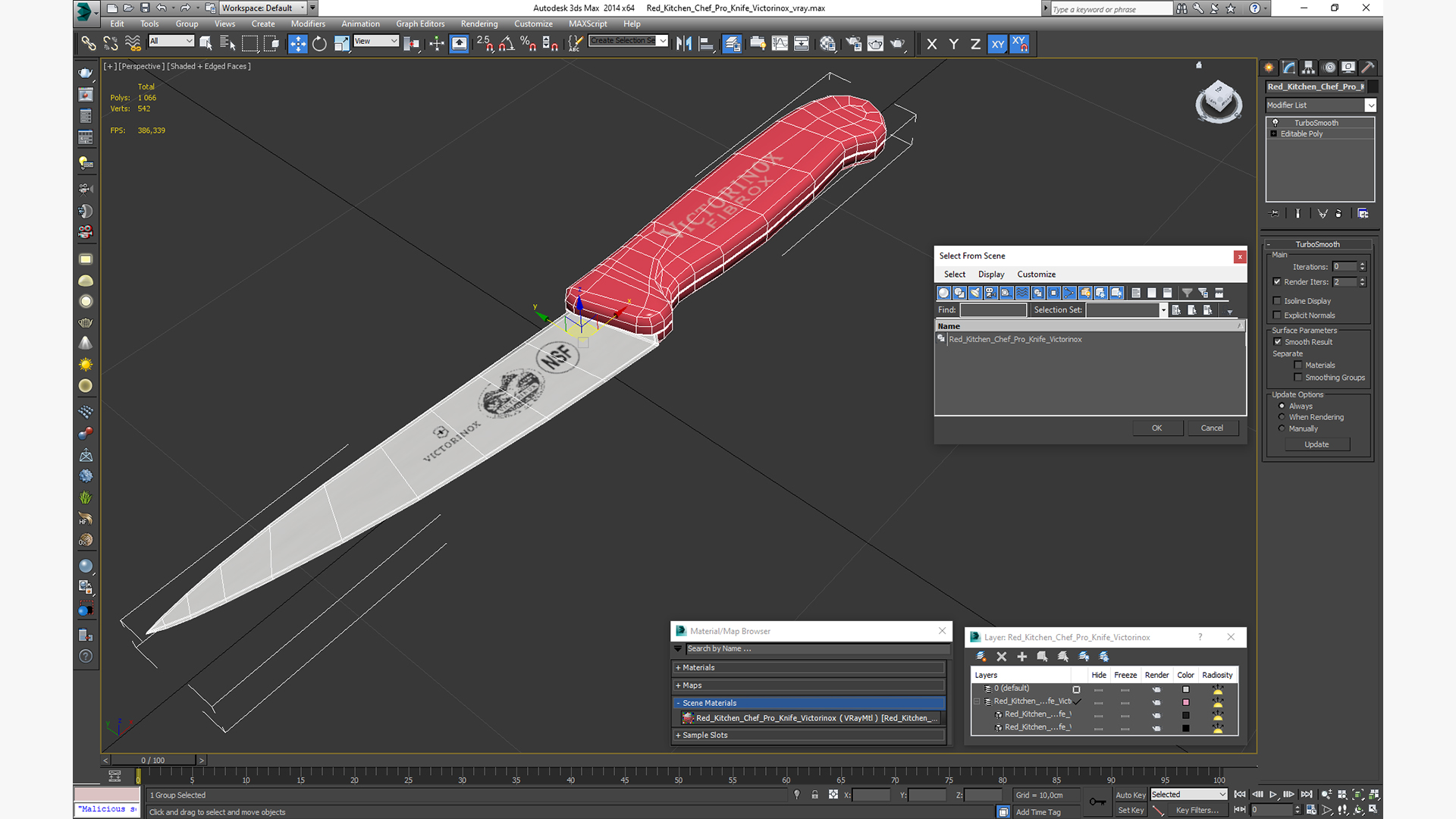Toggle the Render Iters checkbox
The image size is (1456, 819).
coord(1277,281)
